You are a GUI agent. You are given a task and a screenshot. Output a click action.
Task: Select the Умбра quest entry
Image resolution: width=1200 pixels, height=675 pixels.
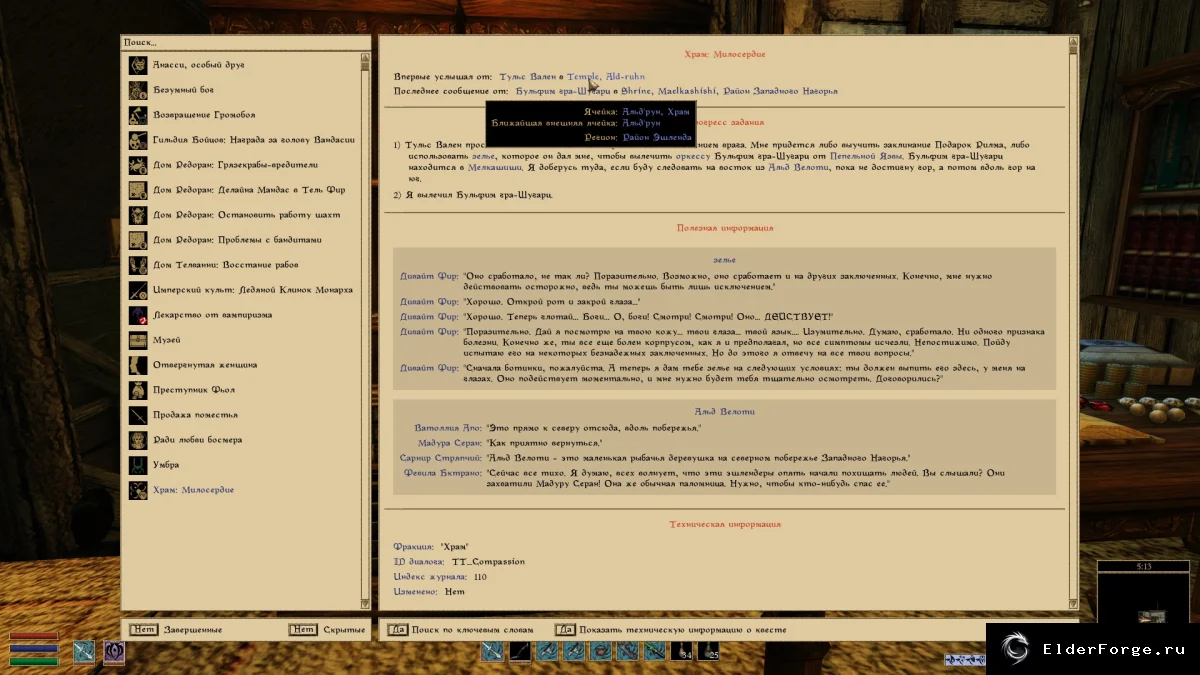166,465
